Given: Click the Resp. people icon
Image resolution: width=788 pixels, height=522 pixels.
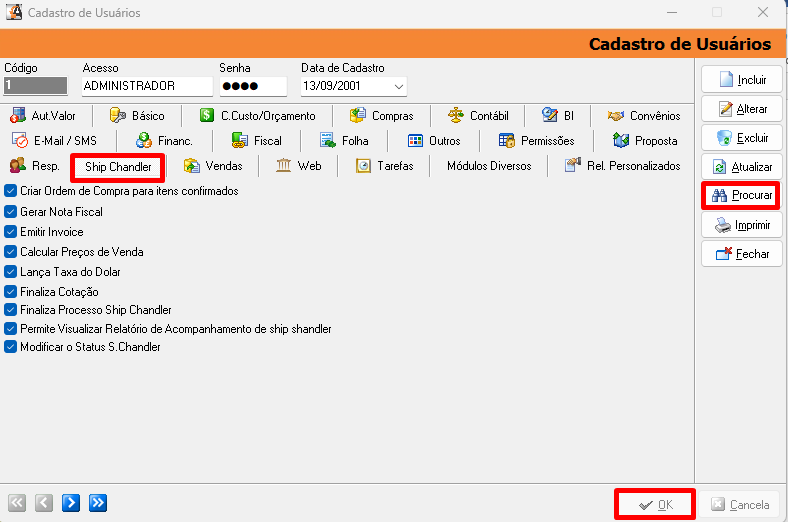Looking at the screenshot, I should pos(18,165).
